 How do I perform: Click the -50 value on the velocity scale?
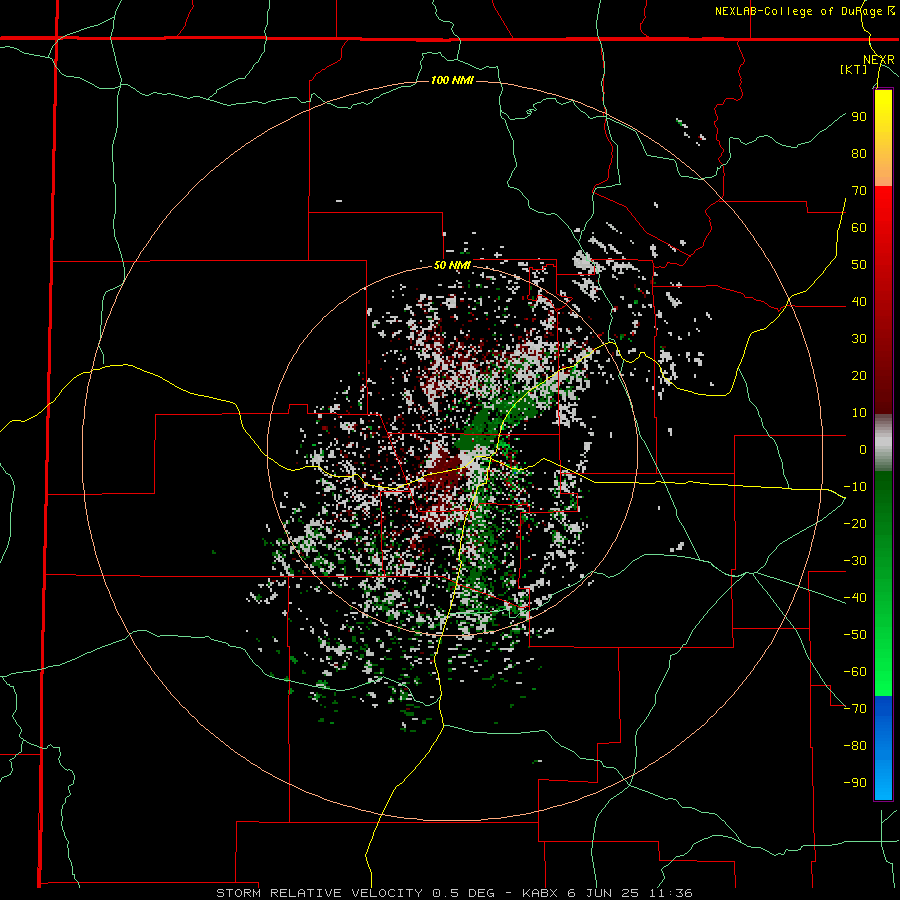click(x=855, y=635)
